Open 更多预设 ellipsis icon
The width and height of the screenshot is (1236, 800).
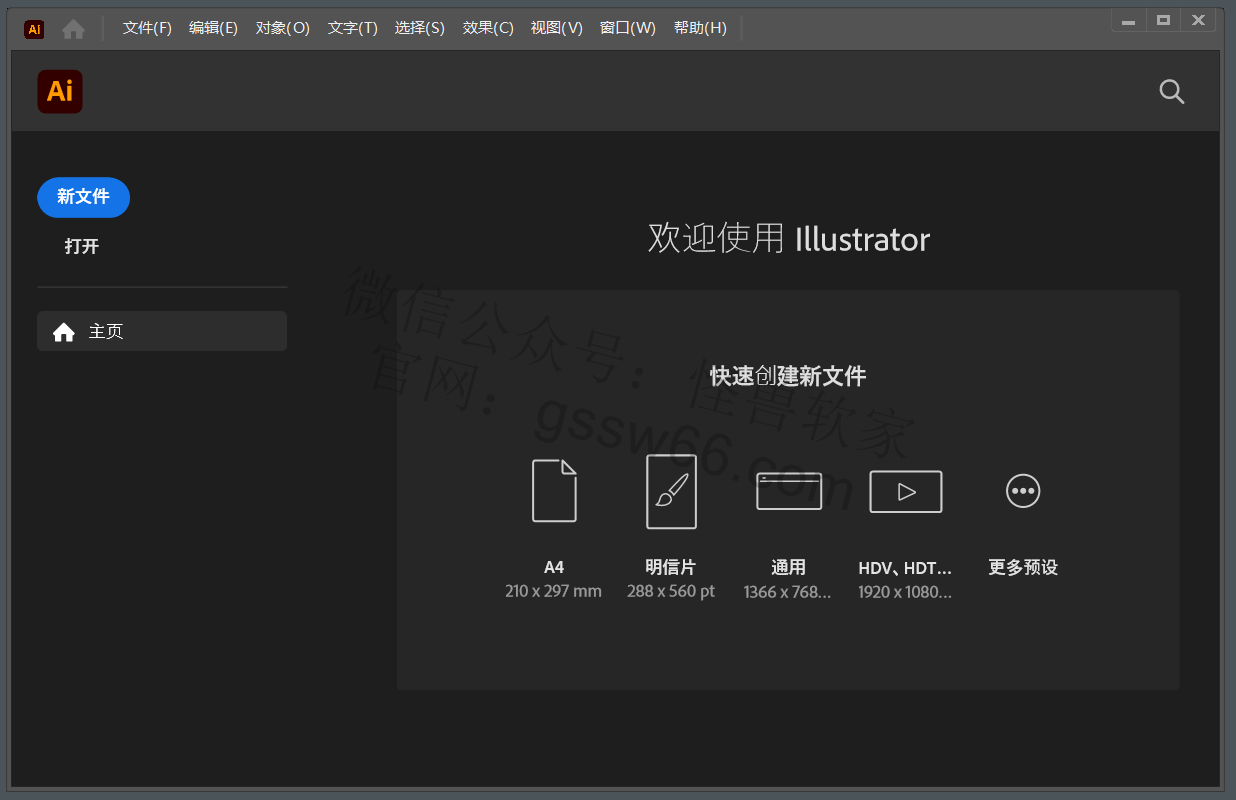point(1023,491)
